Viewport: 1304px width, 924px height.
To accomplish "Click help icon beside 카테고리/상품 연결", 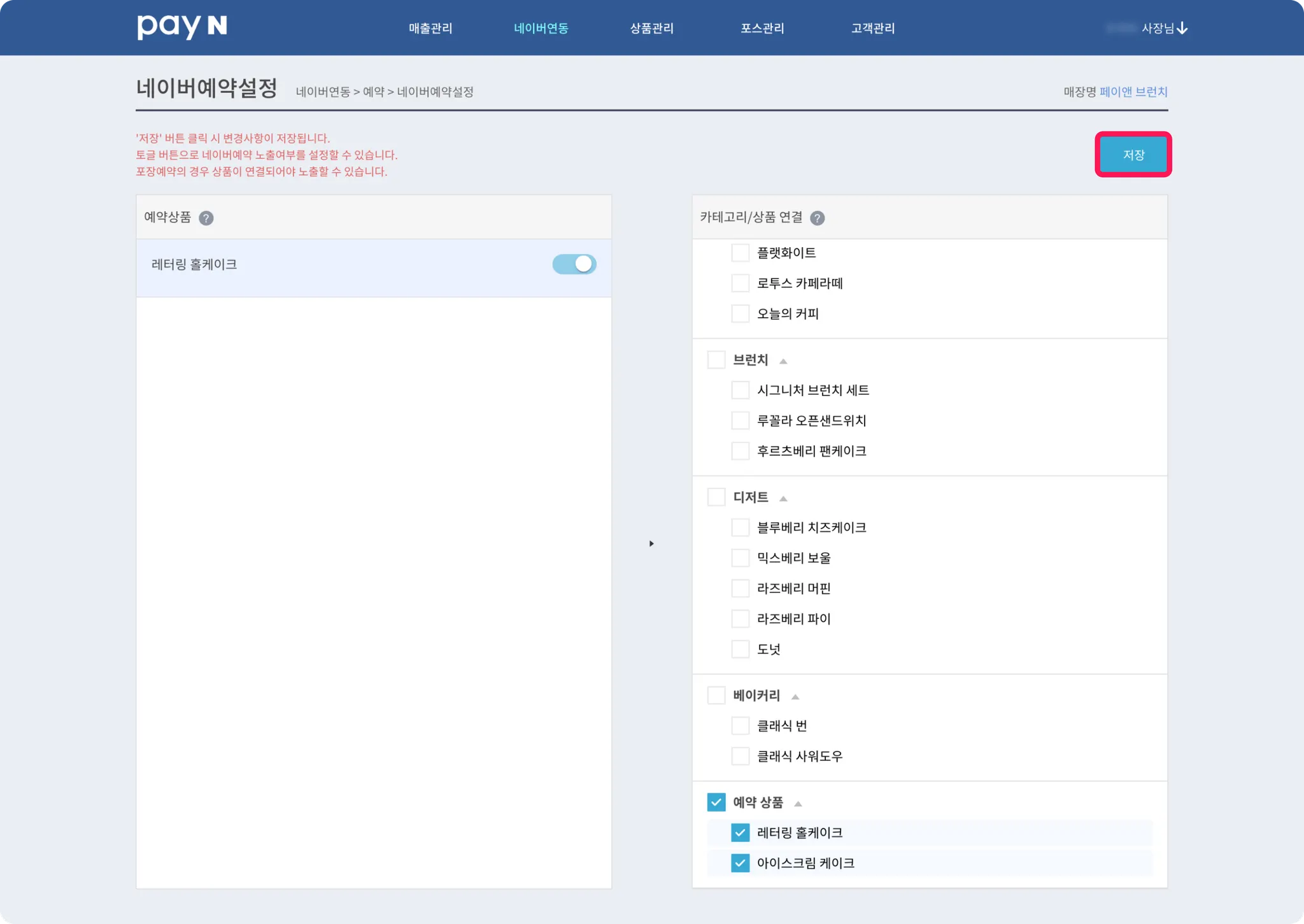I will [x=817, y=218].
